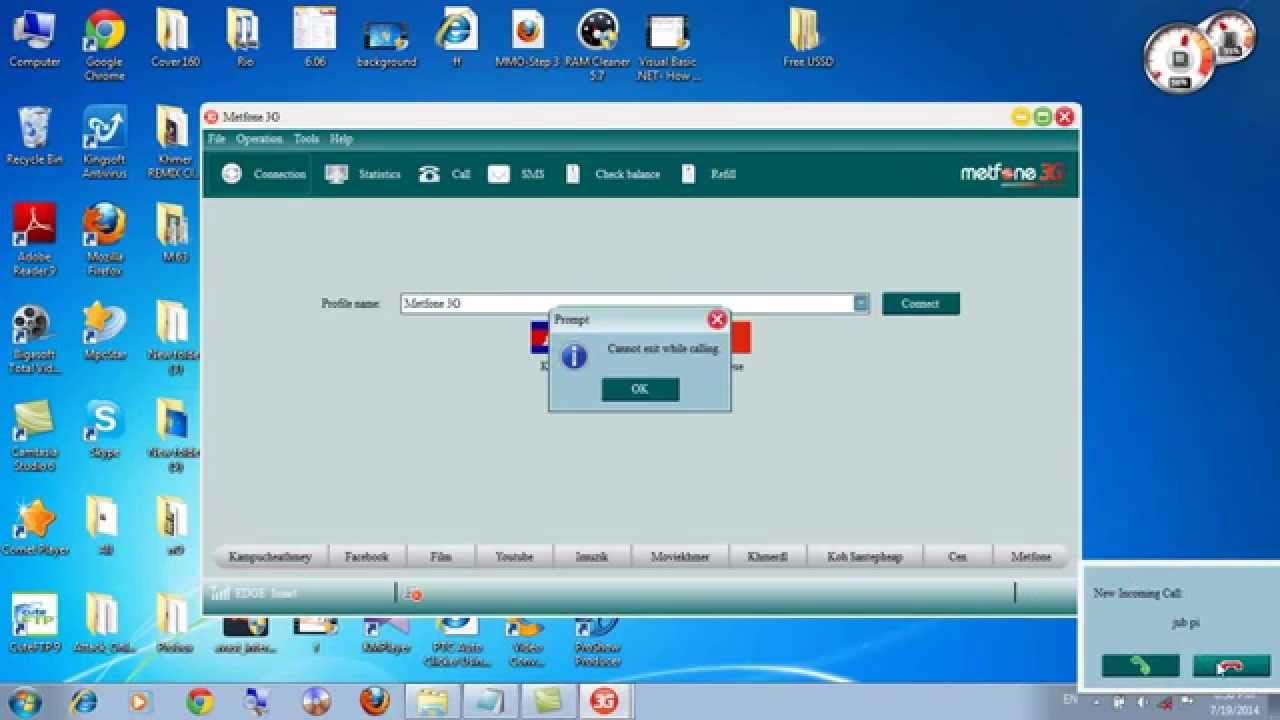The image size is (1280, 720).
Task: Select the Mpcstar desktop icon
Action: click(x=104, y=332)
